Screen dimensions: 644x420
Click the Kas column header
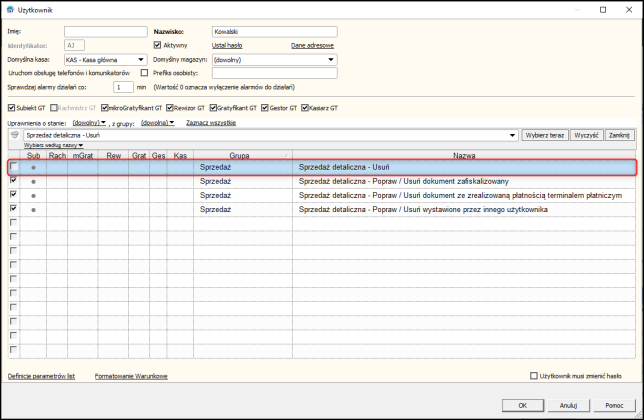point(180,155)
